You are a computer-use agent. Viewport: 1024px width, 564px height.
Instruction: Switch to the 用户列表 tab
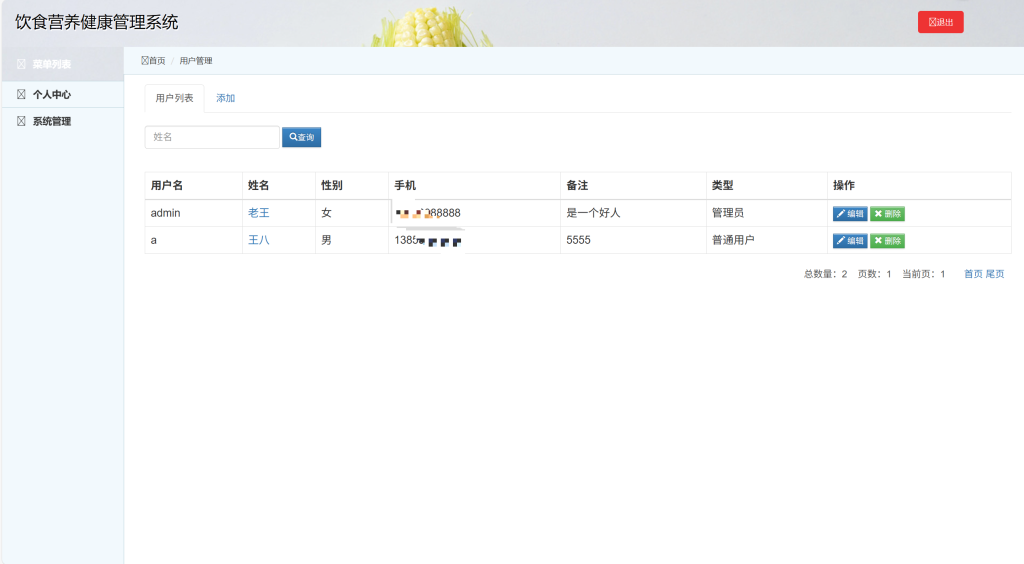174,98
